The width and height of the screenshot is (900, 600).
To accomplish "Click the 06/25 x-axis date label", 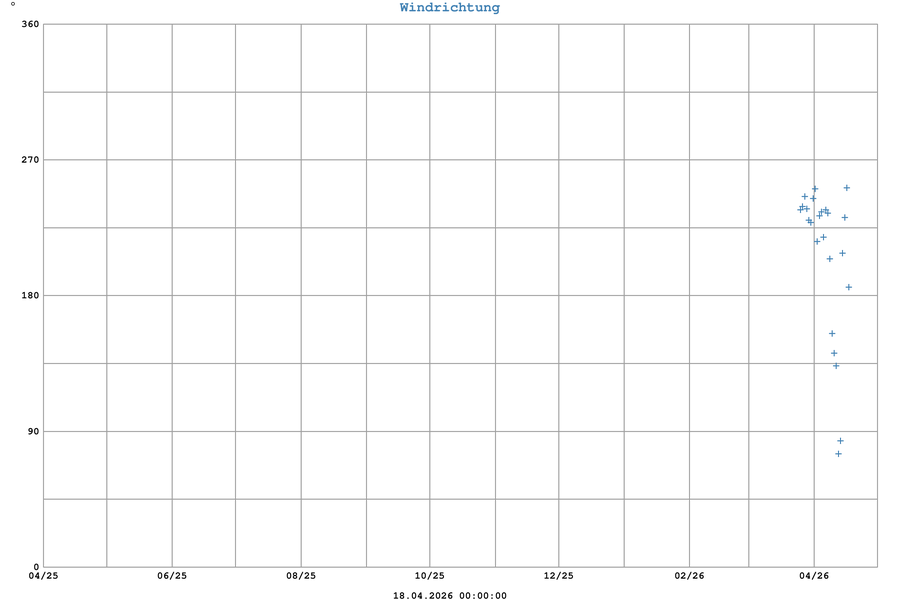I will coord(172,576).
